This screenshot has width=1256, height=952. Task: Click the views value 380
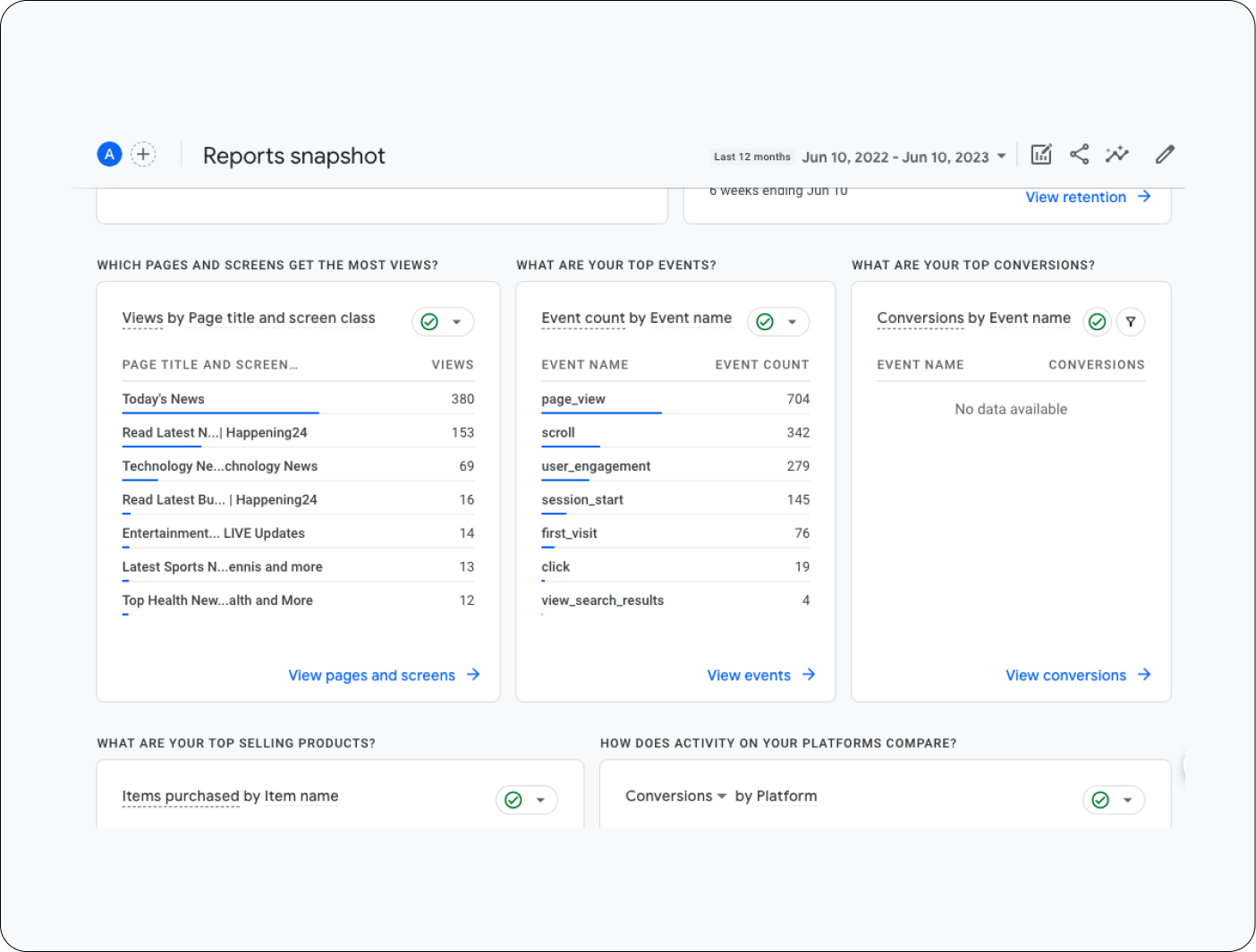tap(463, 399)
